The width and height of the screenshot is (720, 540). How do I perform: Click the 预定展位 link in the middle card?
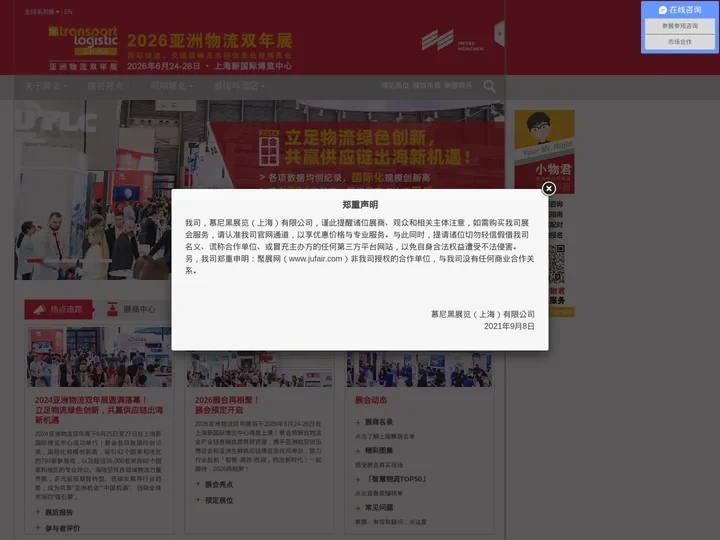219,500
